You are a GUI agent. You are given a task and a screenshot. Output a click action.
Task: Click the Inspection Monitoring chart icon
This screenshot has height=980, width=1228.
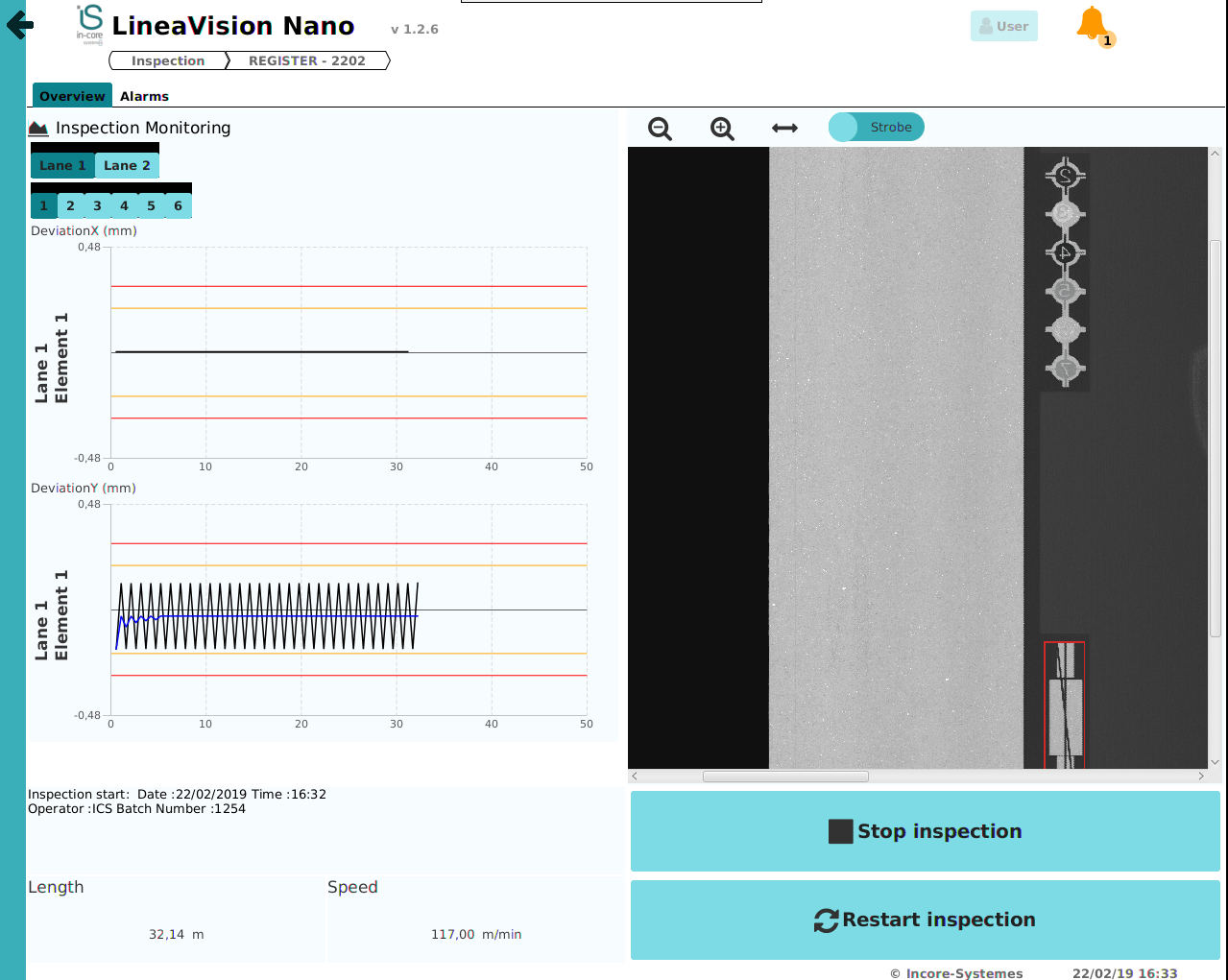(x=38, y=127)
